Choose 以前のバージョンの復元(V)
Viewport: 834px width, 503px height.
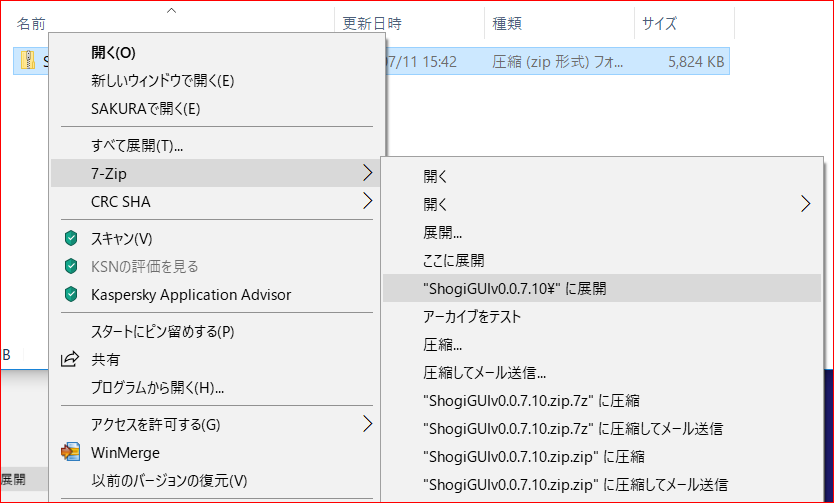coord(217,481)
